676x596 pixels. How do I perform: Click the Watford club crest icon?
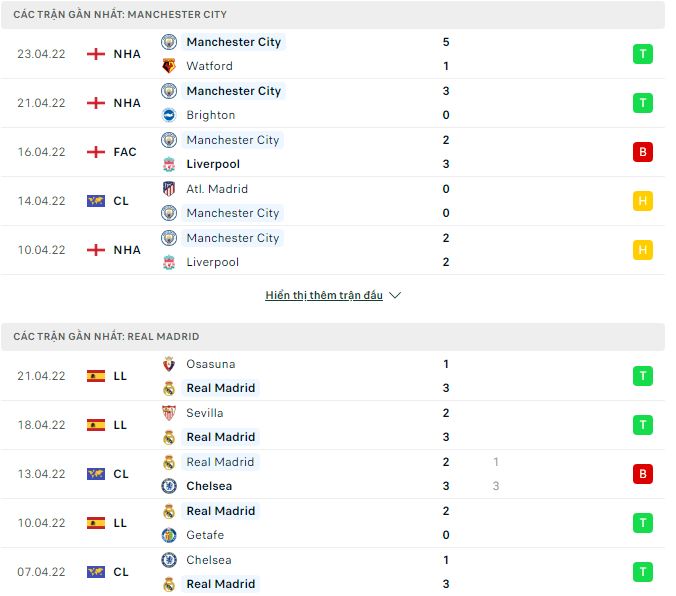tap(169, 66)
